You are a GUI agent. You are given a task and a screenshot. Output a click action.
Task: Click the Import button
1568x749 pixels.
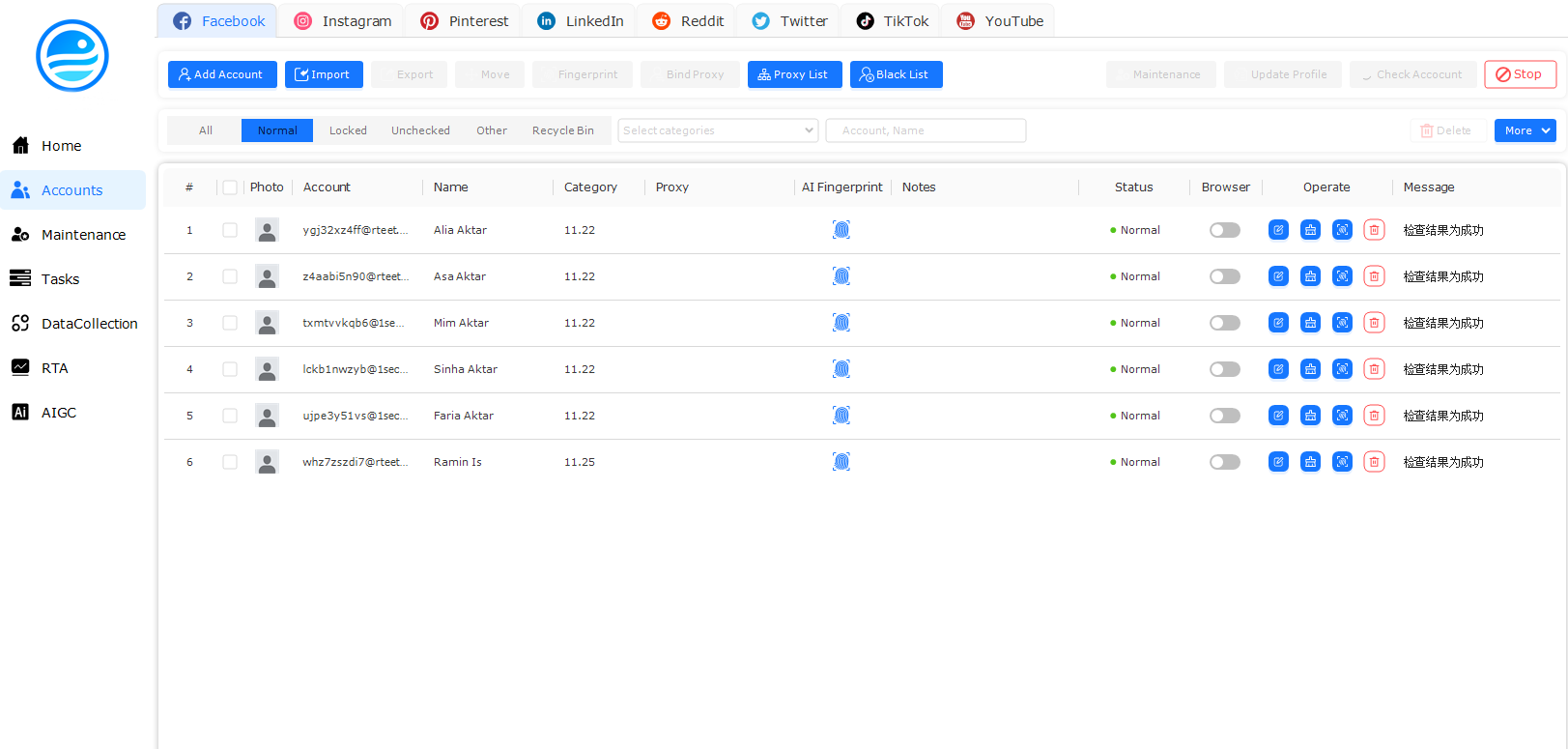tap(324, 74)
